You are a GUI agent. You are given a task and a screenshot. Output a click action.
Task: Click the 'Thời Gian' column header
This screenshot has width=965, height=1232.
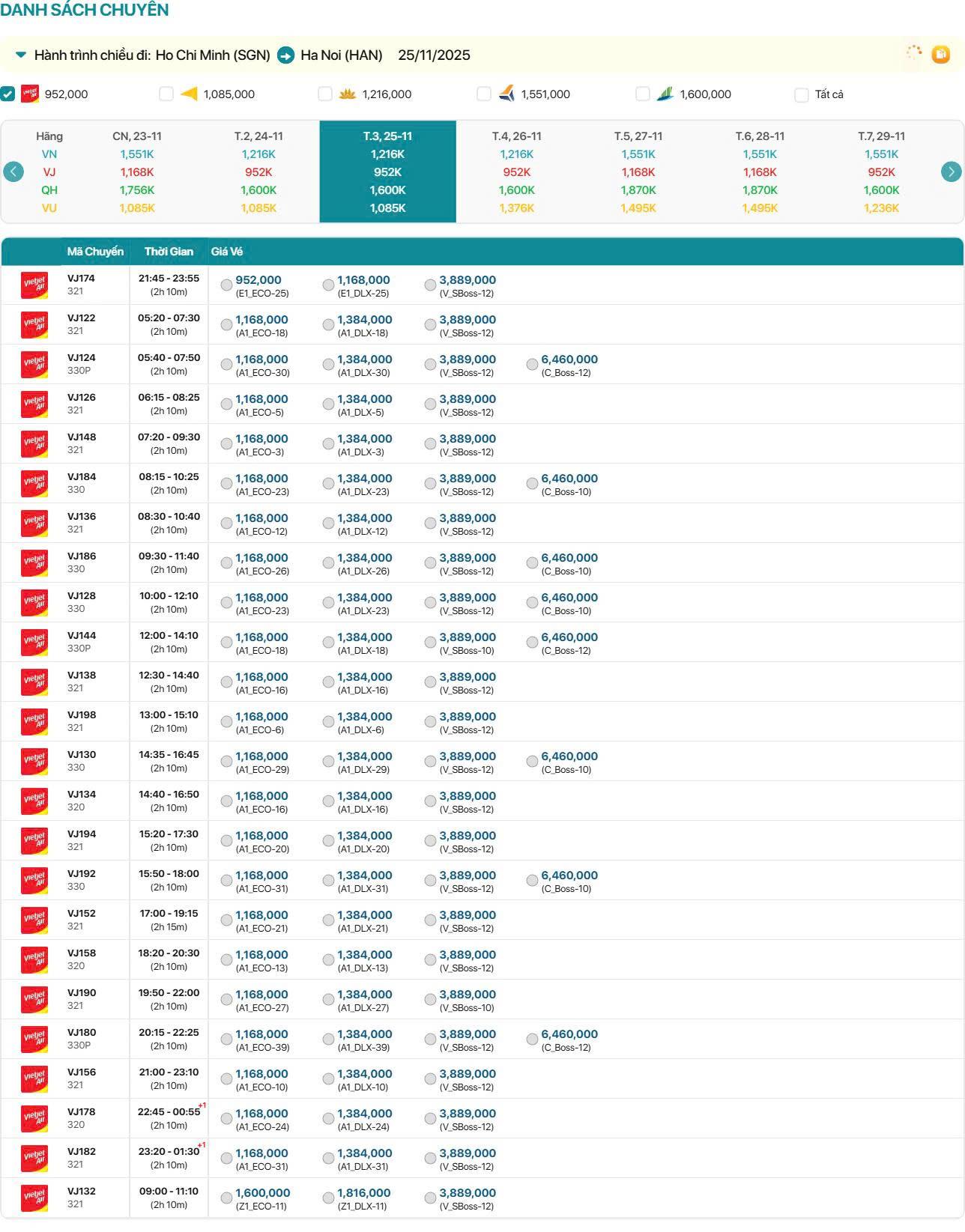[169, 252]
